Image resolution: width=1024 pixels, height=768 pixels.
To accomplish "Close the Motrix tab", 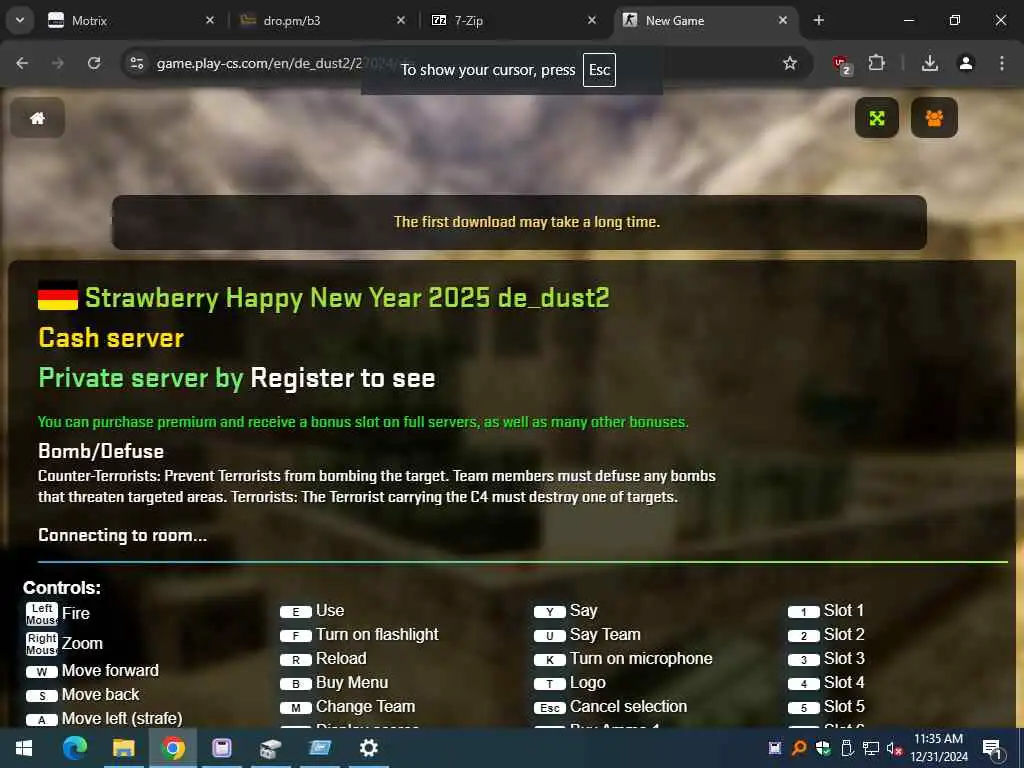I will point(210,20).
